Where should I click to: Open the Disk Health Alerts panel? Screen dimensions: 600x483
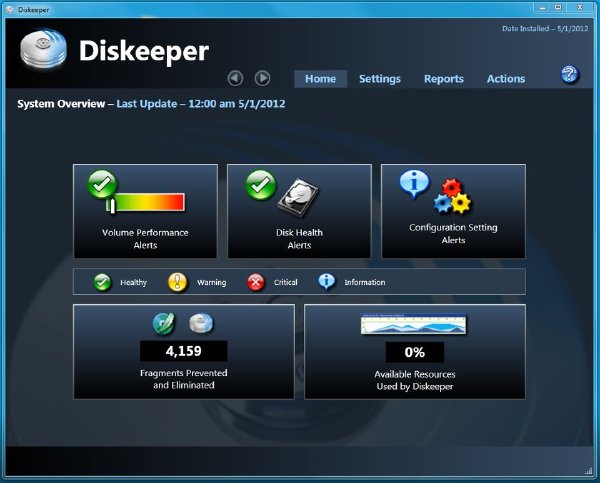pos(299,211)
